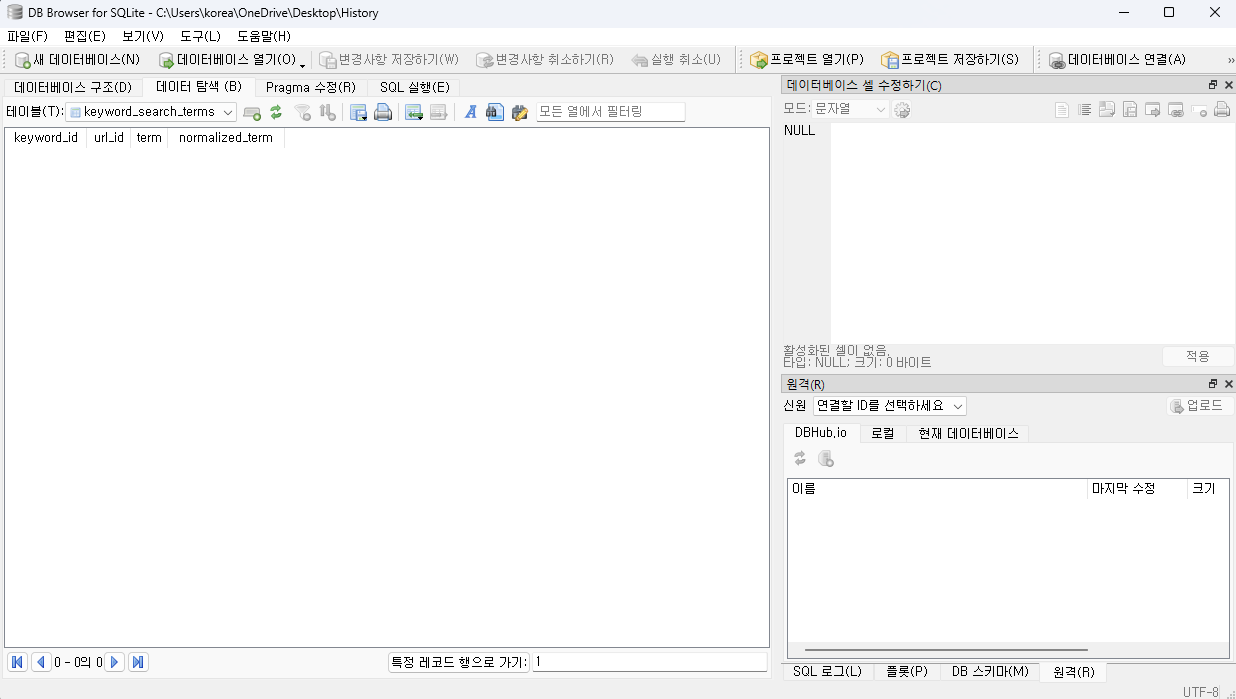This screenshot has width=1236, height=699.
Task: Click 새 데이터베이스 button
Action: 78,59
